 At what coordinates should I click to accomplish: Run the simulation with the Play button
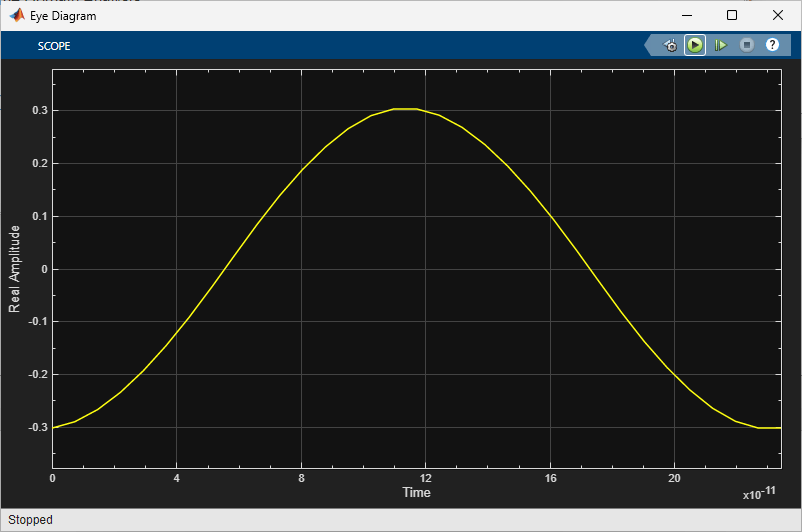[x=695, y=46]
